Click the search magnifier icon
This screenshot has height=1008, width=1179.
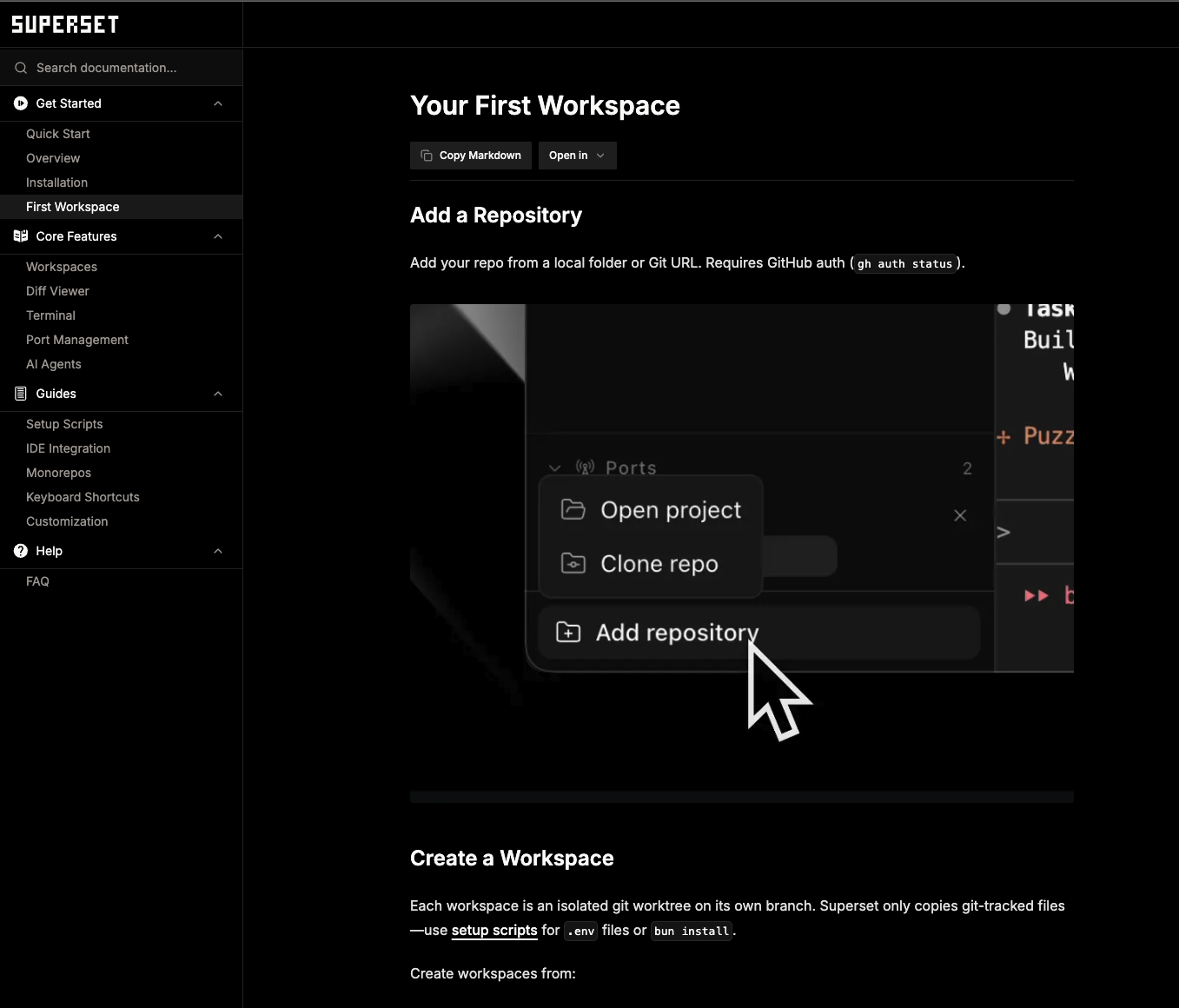tap(21, 68)
